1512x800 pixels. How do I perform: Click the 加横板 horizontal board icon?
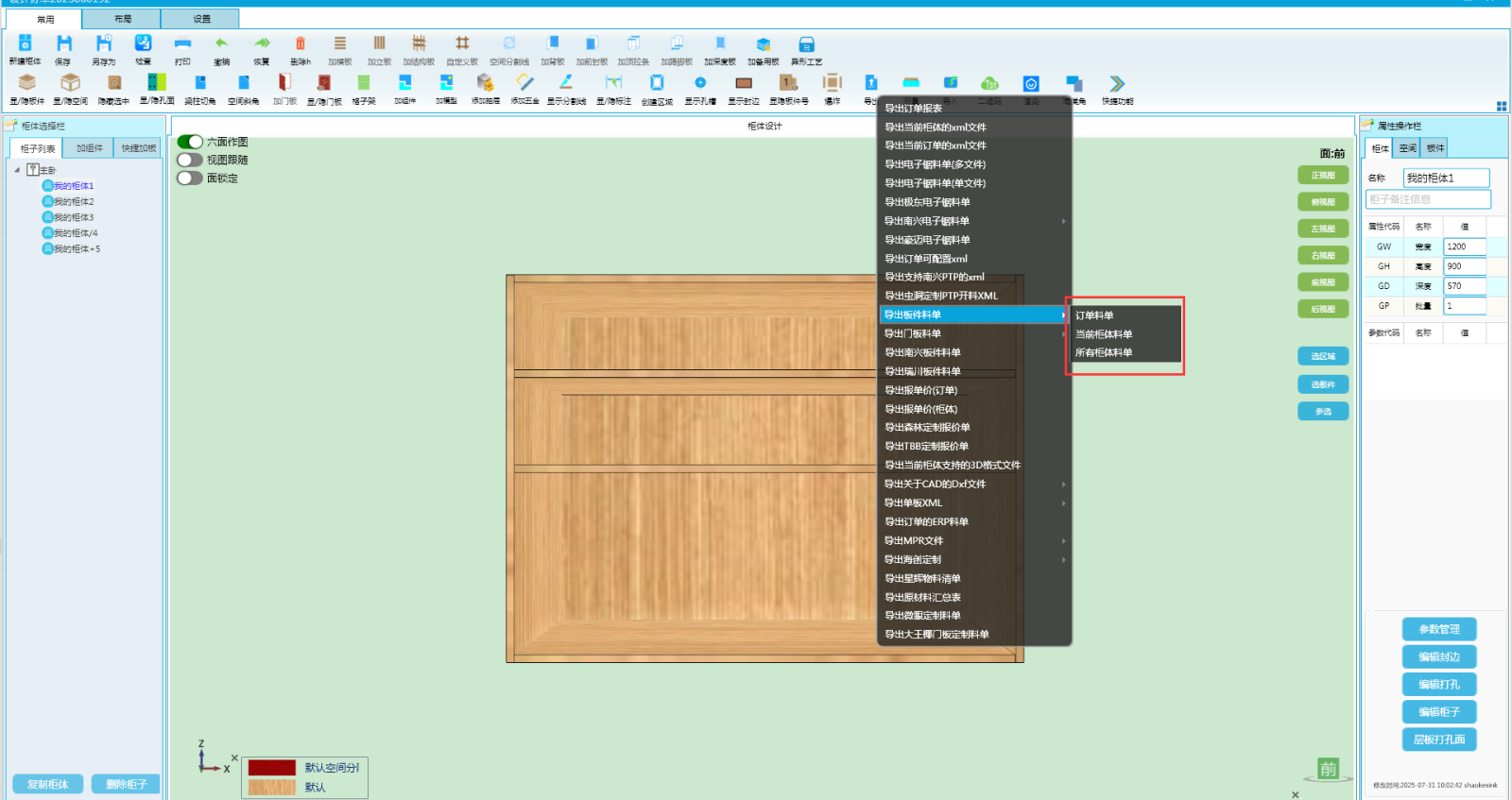click(339, 43)
